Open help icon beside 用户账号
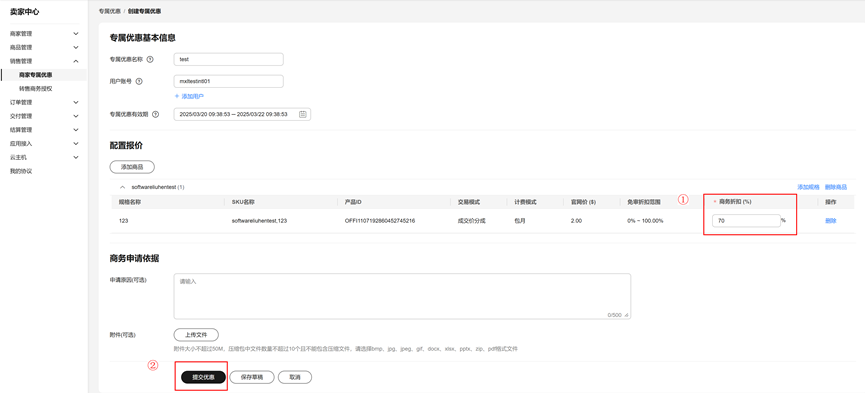 coord(139,81)
